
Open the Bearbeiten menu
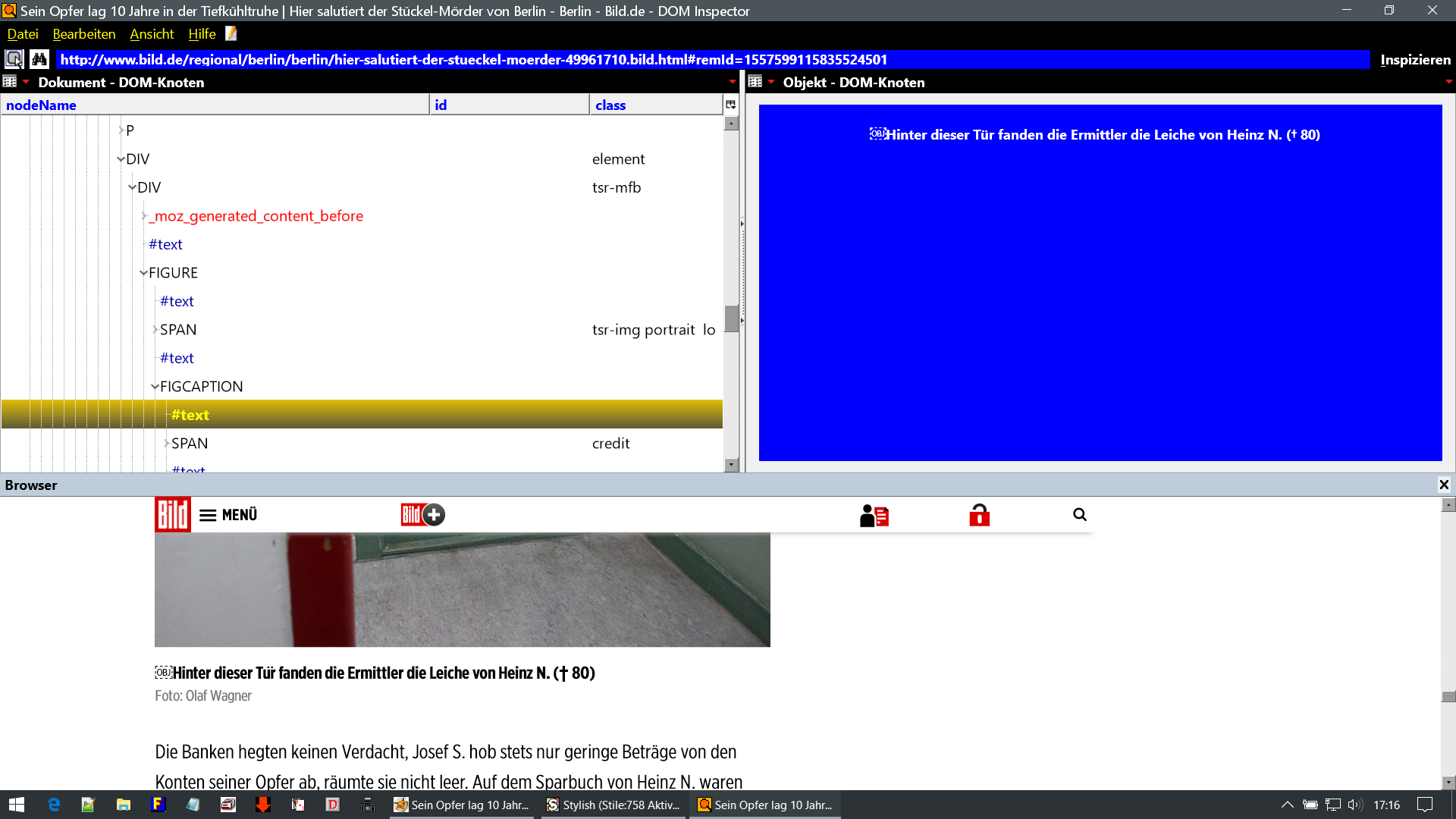[x=83, y=34]
